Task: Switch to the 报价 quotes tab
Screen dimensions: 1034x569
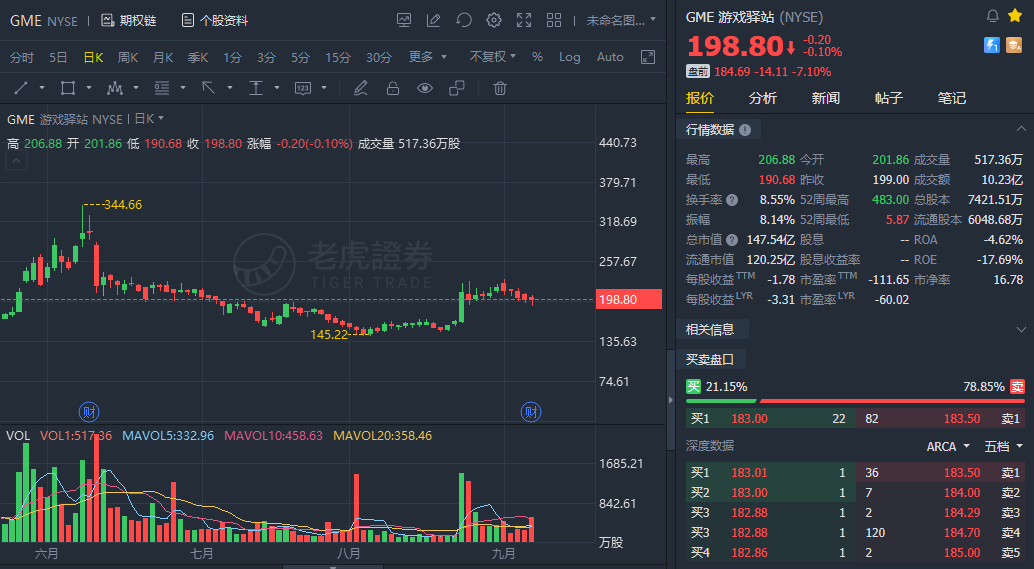Action: point(700,98)
